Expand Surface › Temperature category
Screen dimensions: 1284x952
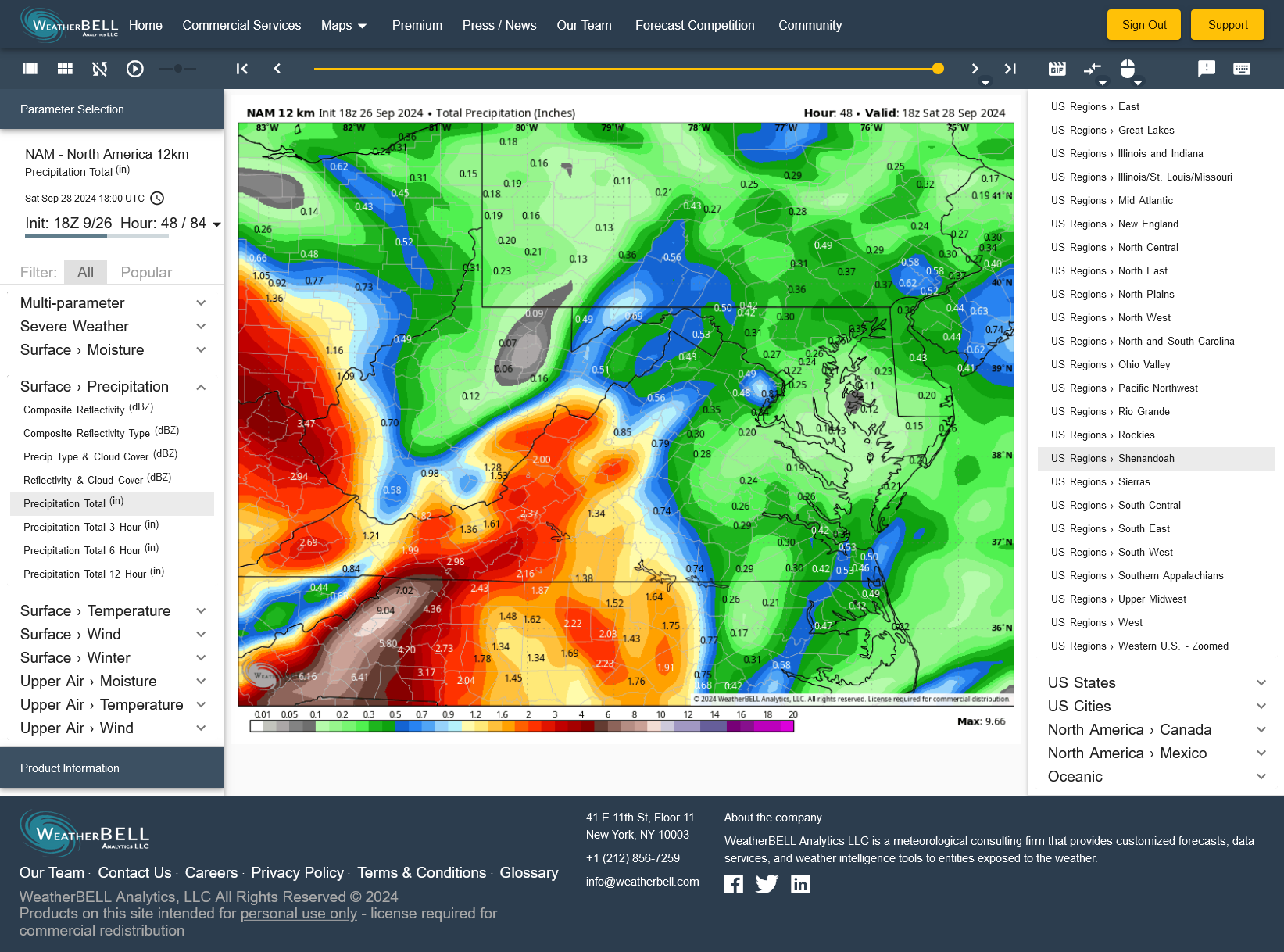[x=113, y=611]
